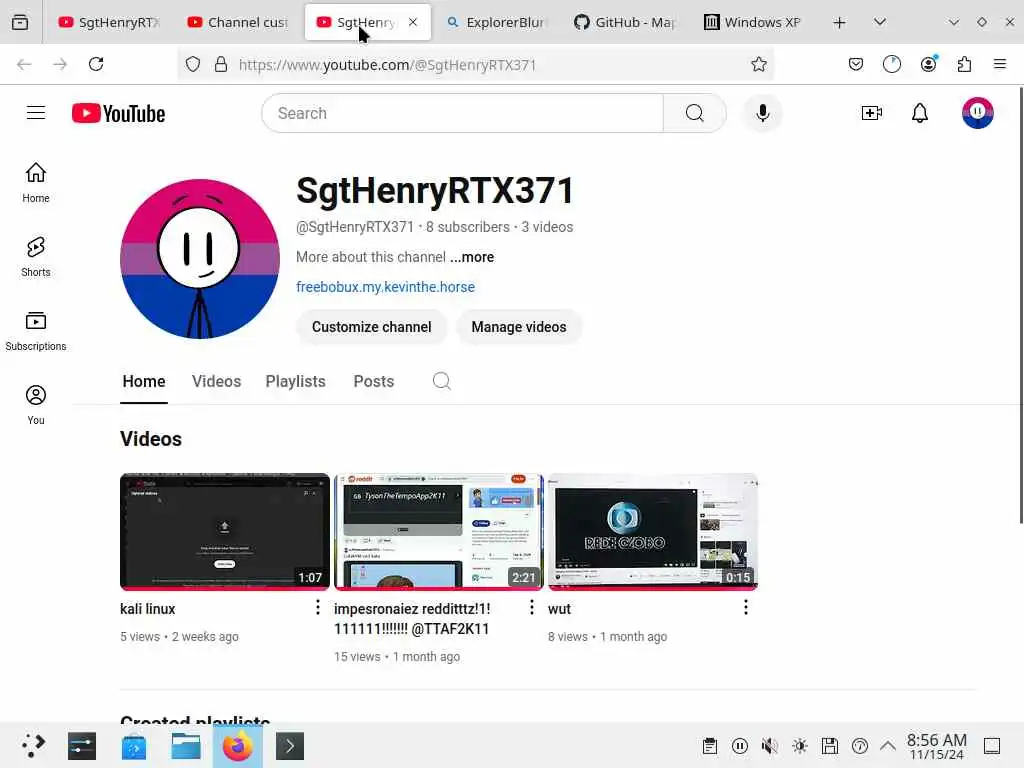Screen dimensions: 1024x768
Task: Open the file manager from the taskbar
Action: click(x=185, y=746)
